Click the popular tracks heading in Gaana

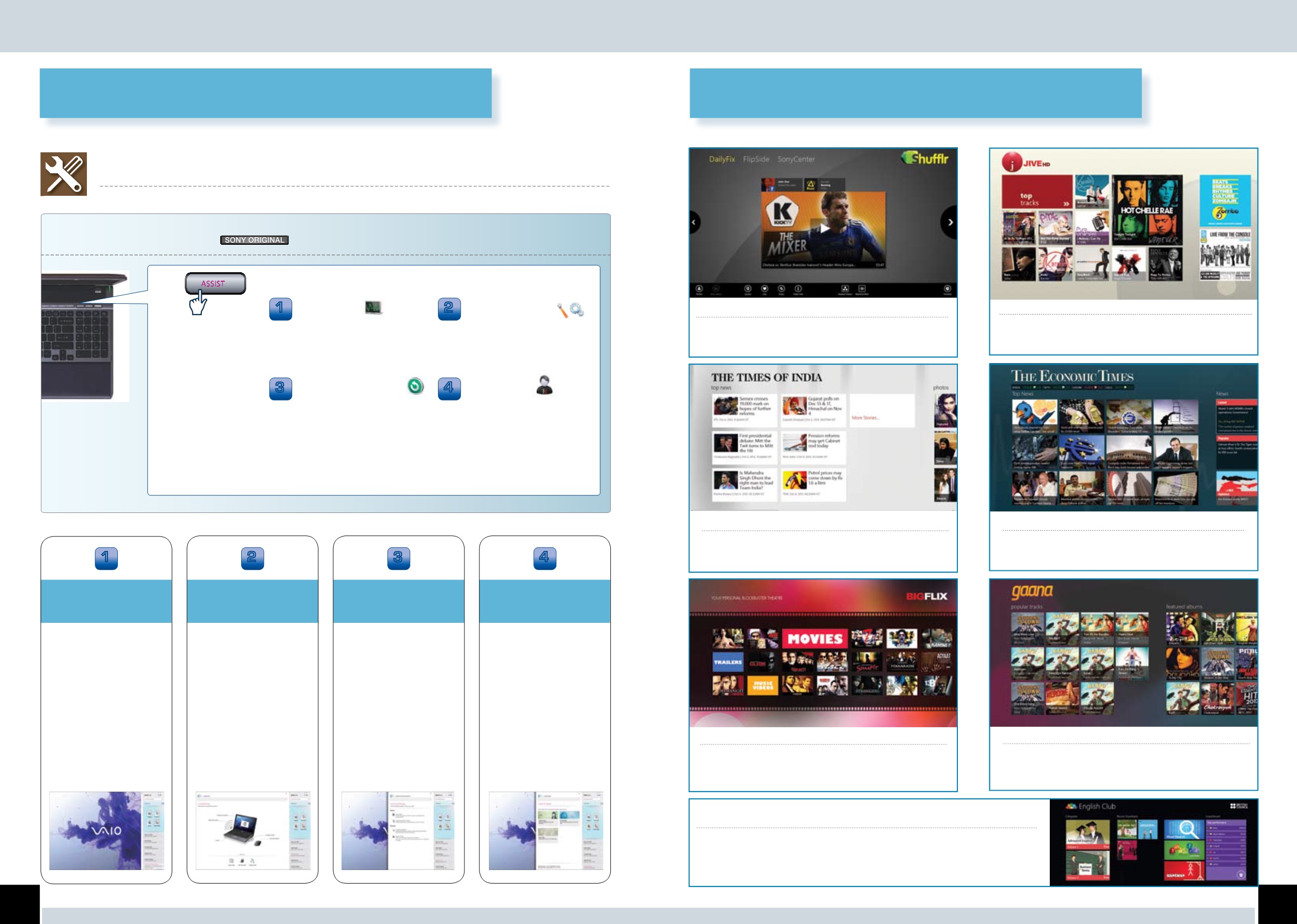[x=1027, y=607]
